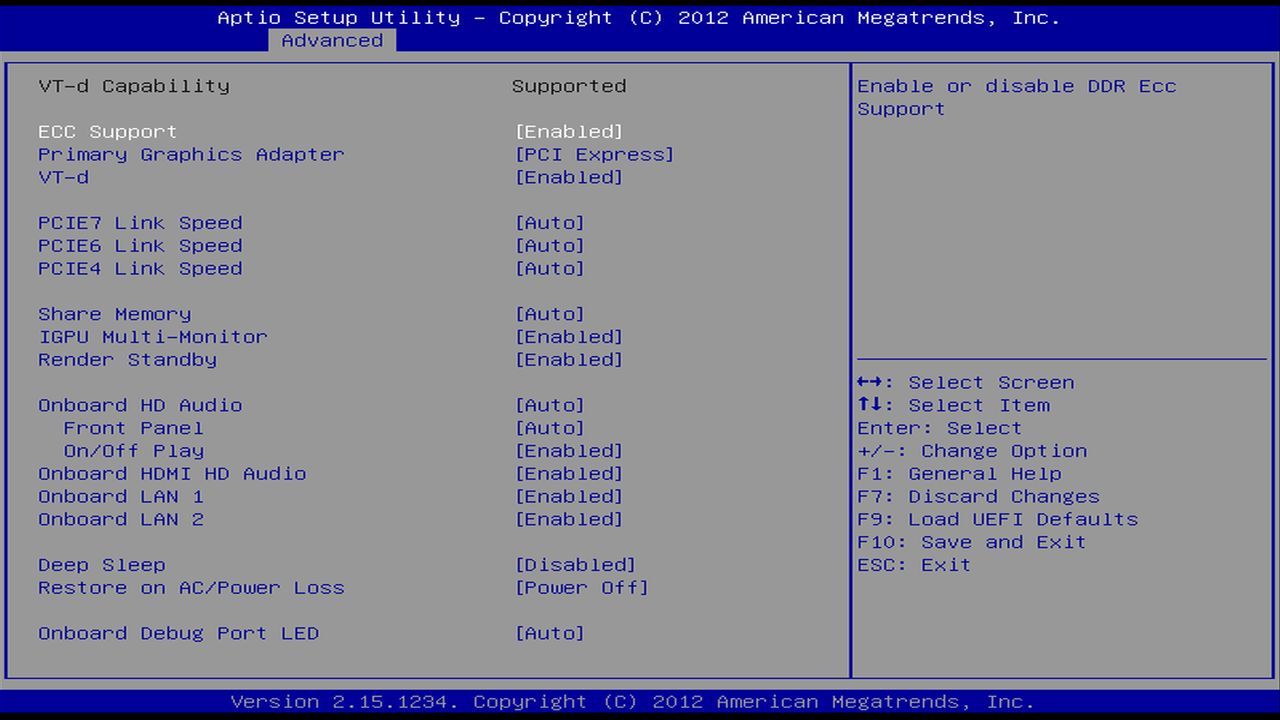Click the VT-d Capability label
Viewport: 1280px width, 720px height.
pos(134,86)
